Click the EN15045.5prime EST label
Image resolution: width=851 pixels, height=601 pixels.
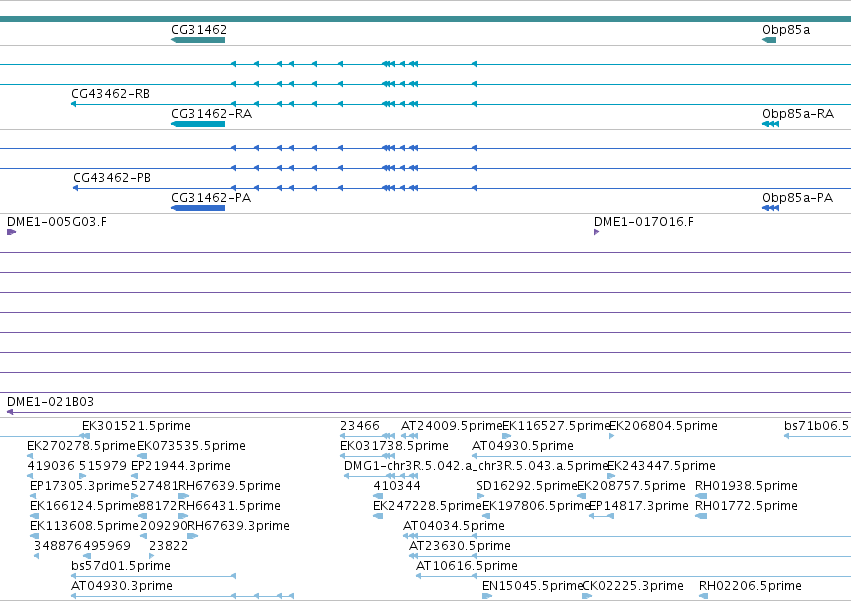[x=532, y=586]
